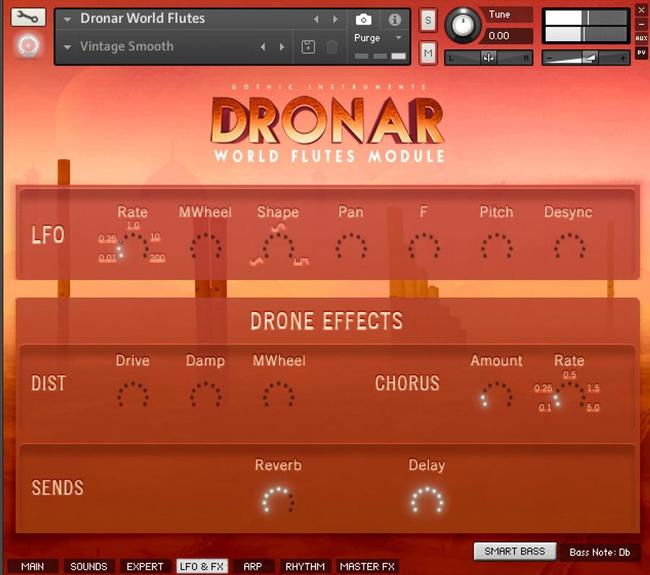
Task: Click the Kontakt gear logo icon
Action: (28, 45)
